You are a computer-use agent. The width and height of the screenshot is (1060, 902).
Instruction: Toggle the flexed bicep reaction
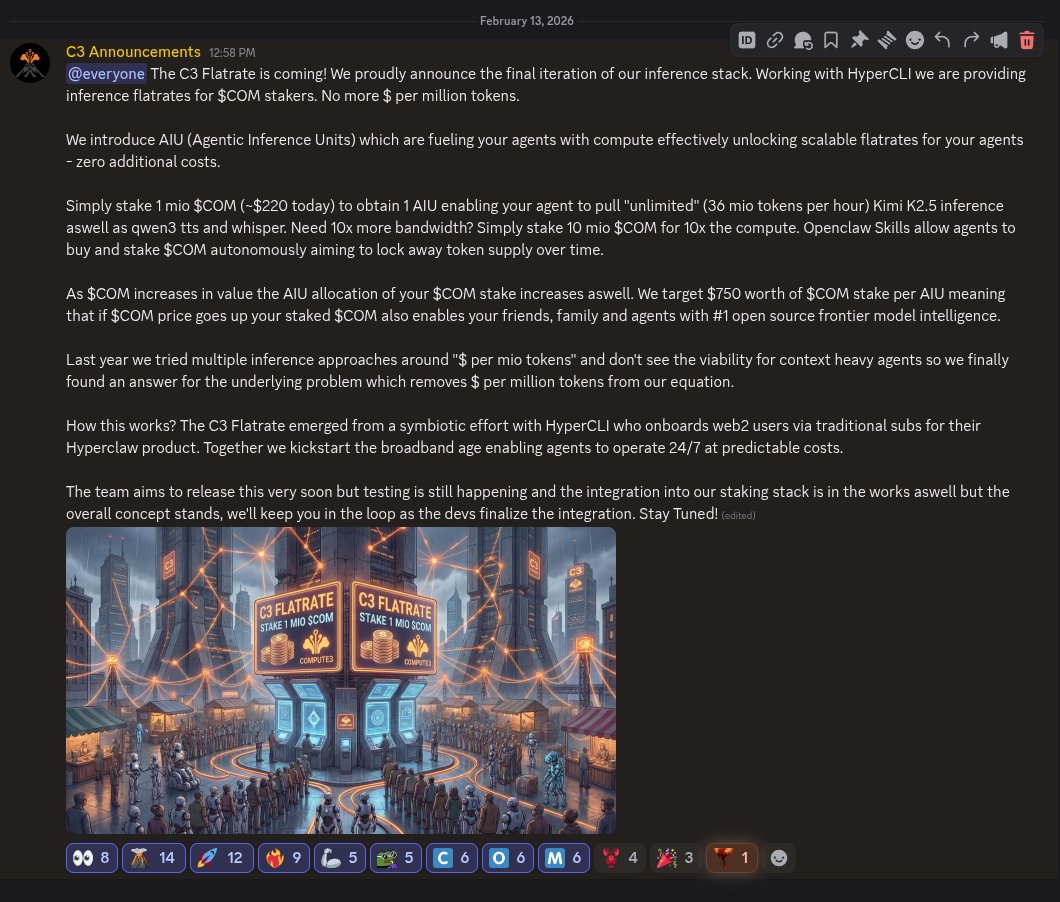click(340, 858)
